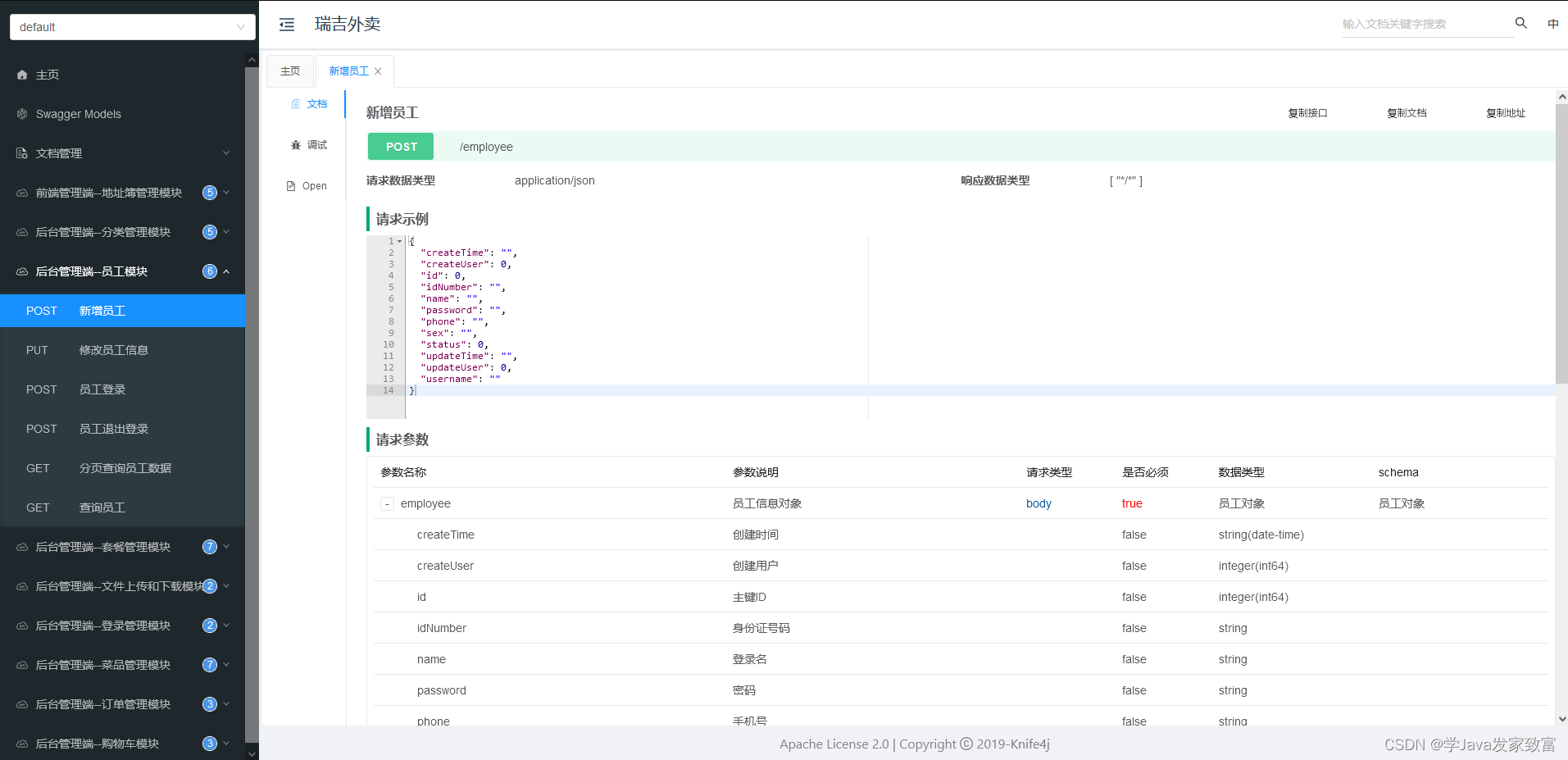Click the main content vertical scrollbar
1568x760 pixels.
click(1561, 242)
